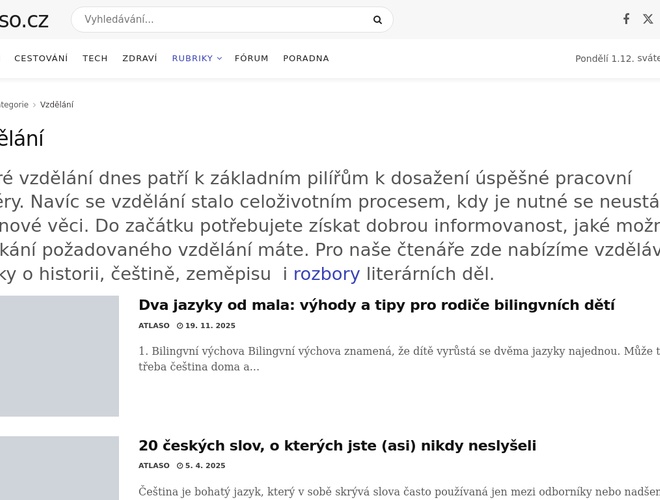The image size is (660, 500).
Task: Open the Cestování menu item
Action: 41,58
